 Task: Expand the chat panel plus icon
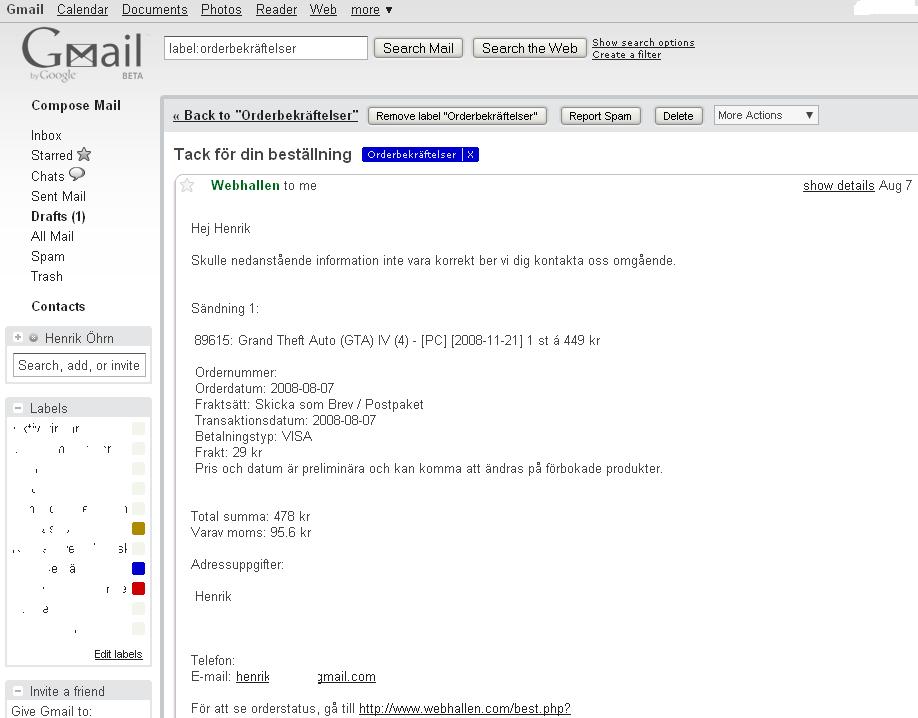tap(18, 337)
